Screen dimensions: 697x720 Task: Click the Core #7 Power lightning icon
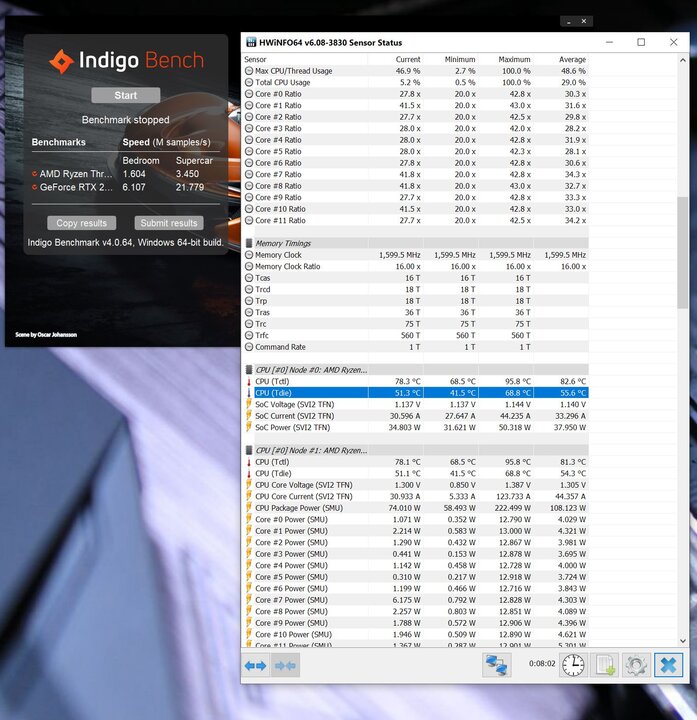click(x=249, y=600)
